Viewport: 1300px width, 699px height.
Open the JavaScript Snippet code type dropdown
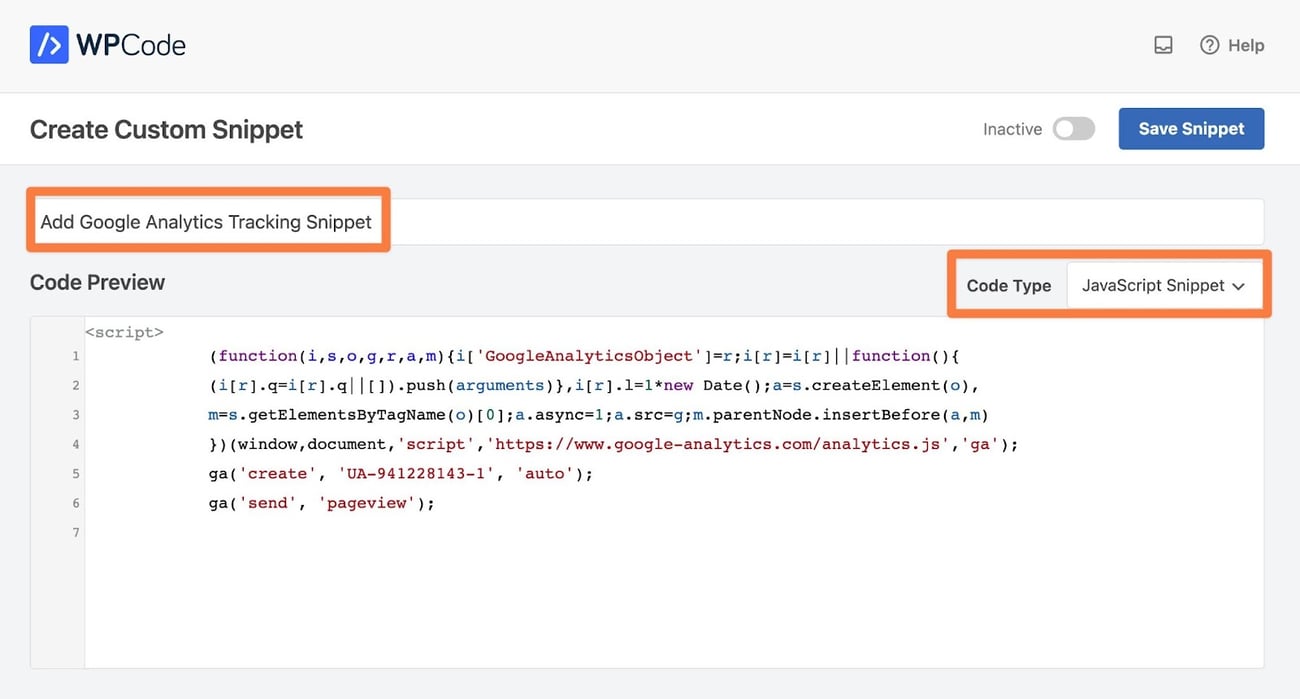click(1162, 285)
